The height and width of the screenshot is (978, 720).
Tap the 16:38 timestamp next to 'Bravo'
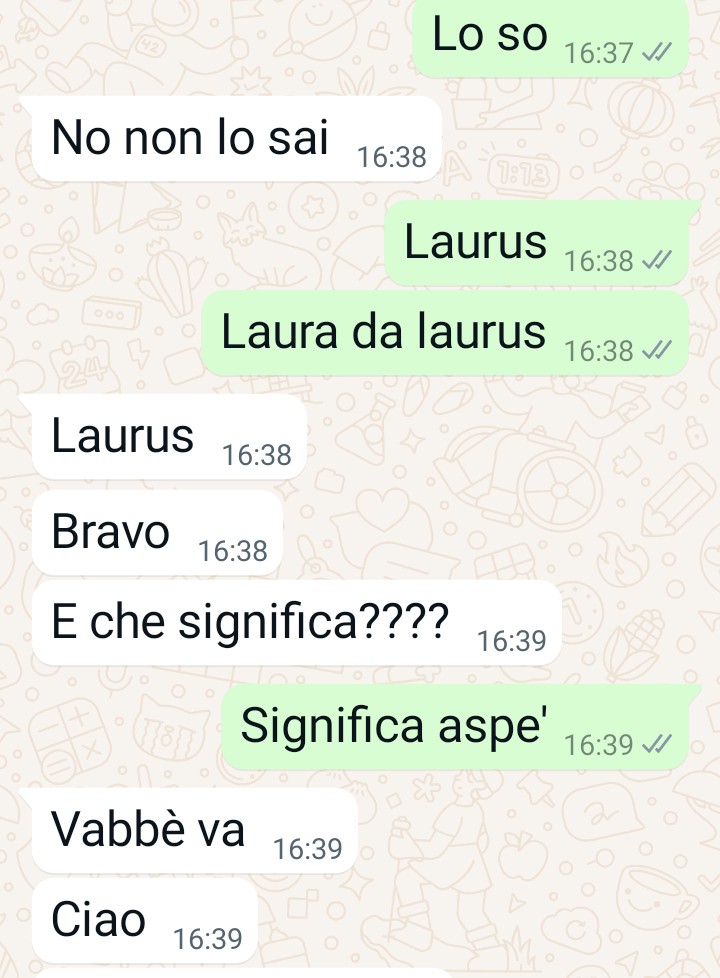click(x=233, y=551)
